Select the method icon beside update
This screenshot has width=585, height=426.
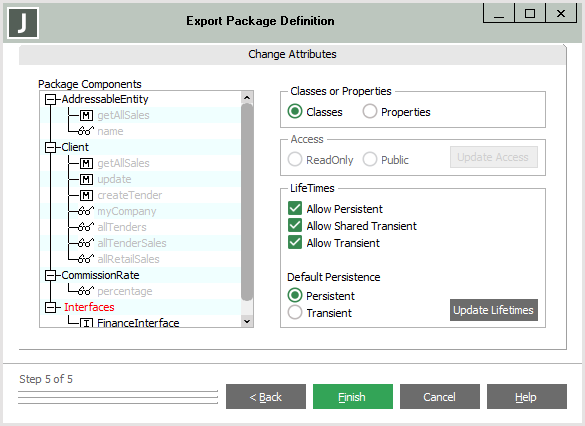86,179
